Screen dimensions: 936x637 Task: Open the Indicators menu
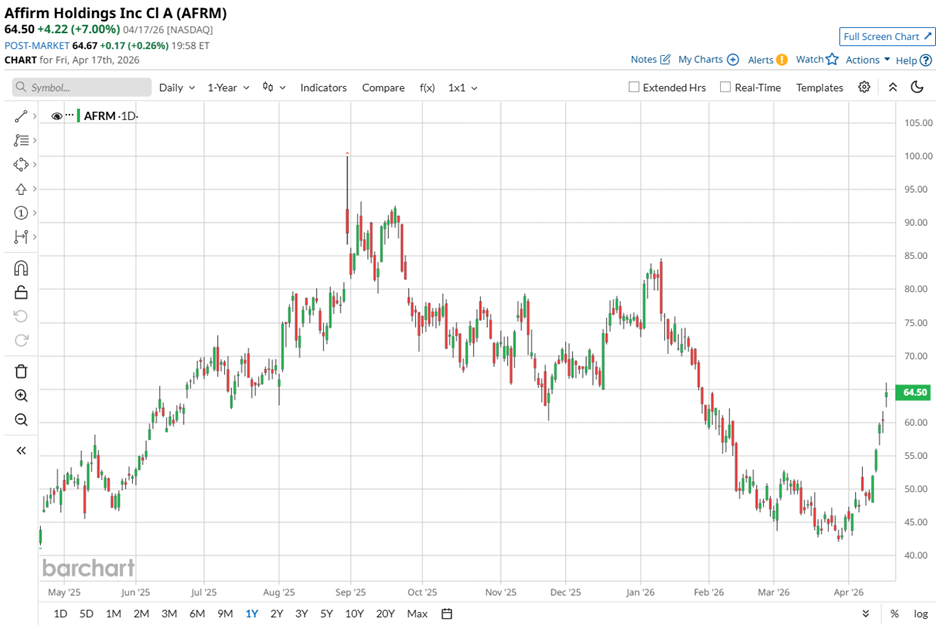(323, 87)
